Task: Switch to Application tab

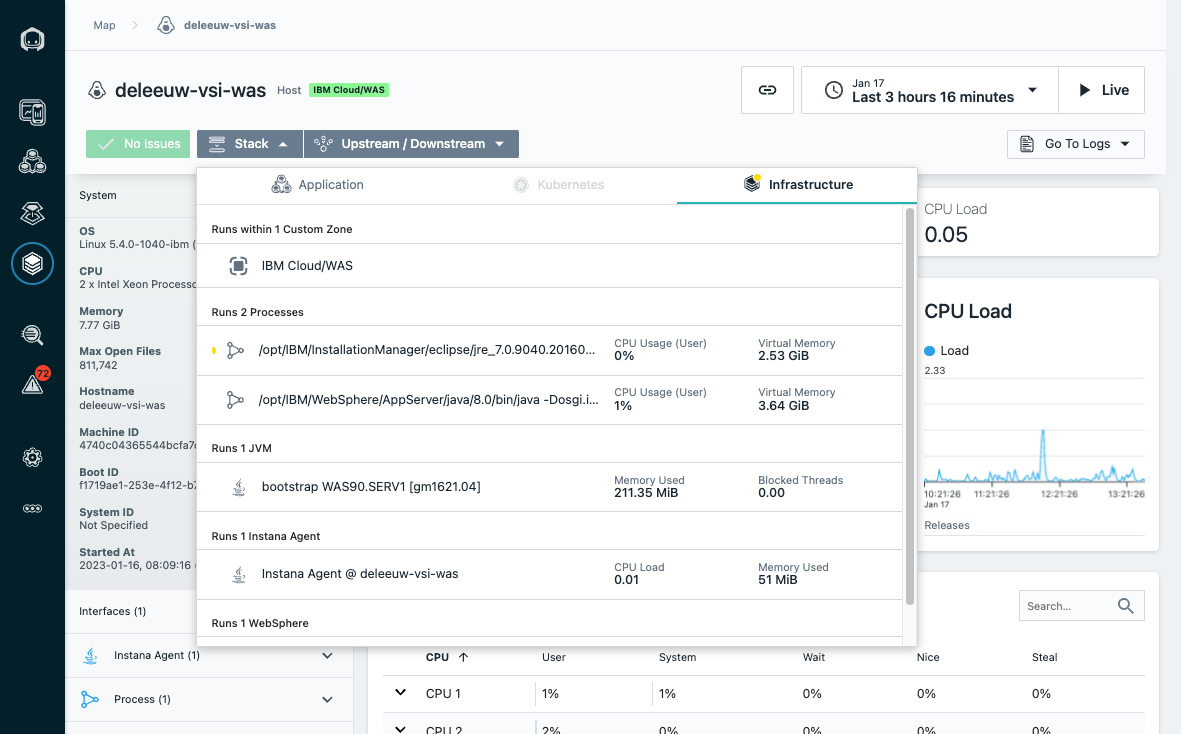Action: click(x=317, y=184)
